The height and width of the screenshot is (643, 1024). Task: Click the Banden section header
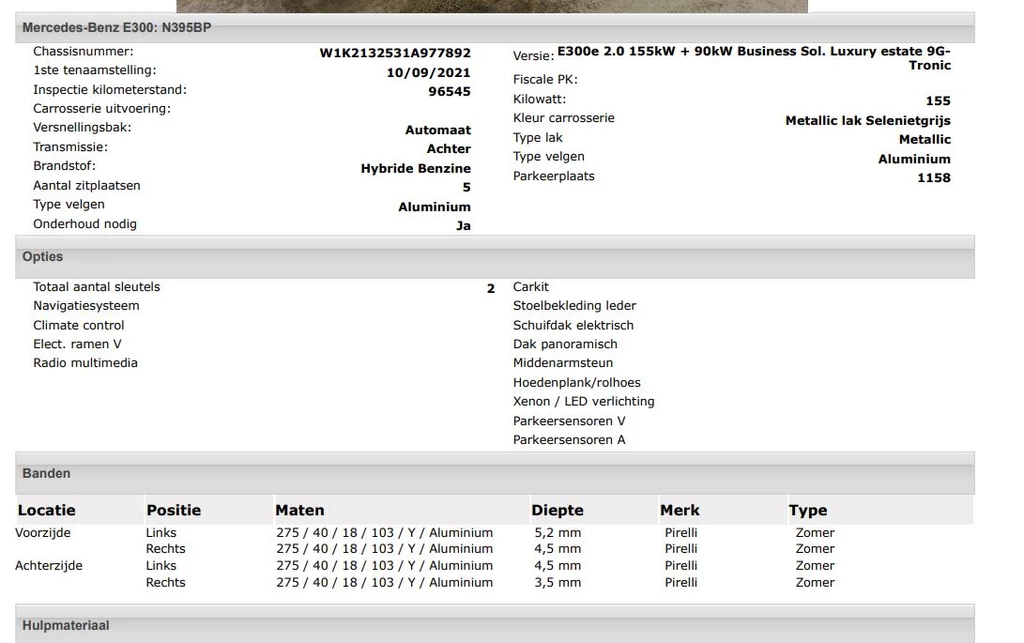494,474
